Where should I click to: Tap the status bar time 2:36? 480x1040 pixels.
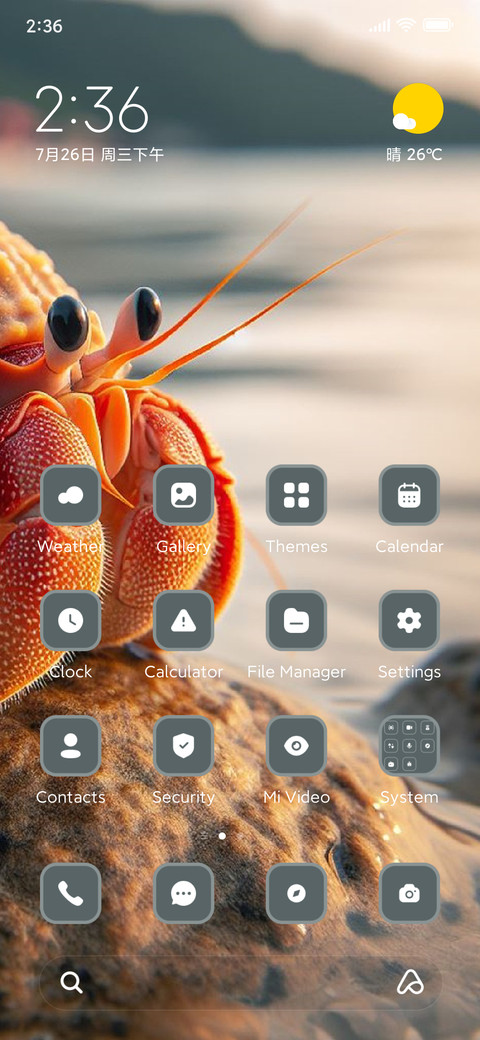pyautogui.click(x=44, y=26)
